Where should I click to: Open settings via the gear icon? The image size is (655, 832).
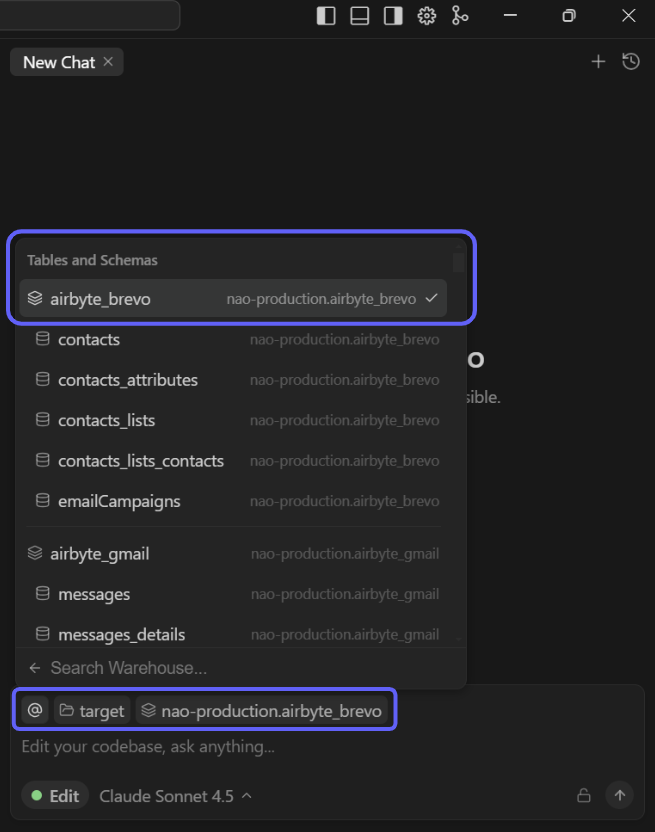427,16
